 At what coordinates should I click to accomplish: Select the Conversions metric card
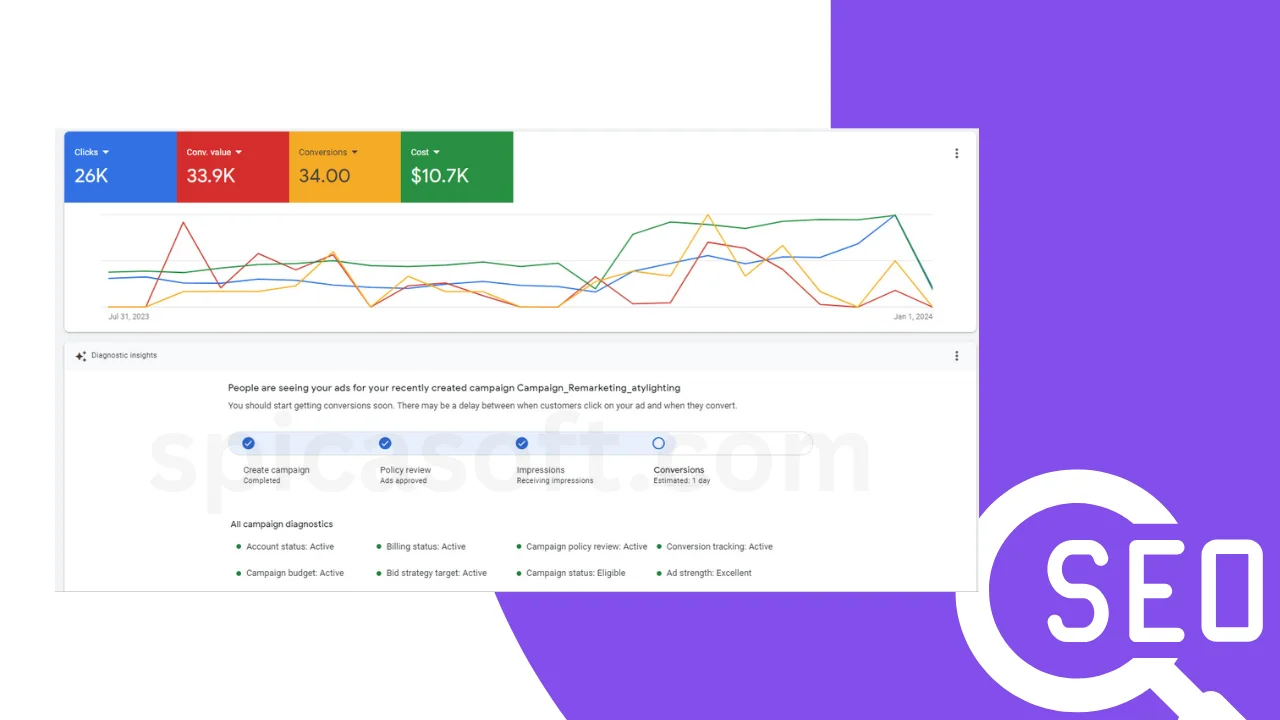coord(344,167)
